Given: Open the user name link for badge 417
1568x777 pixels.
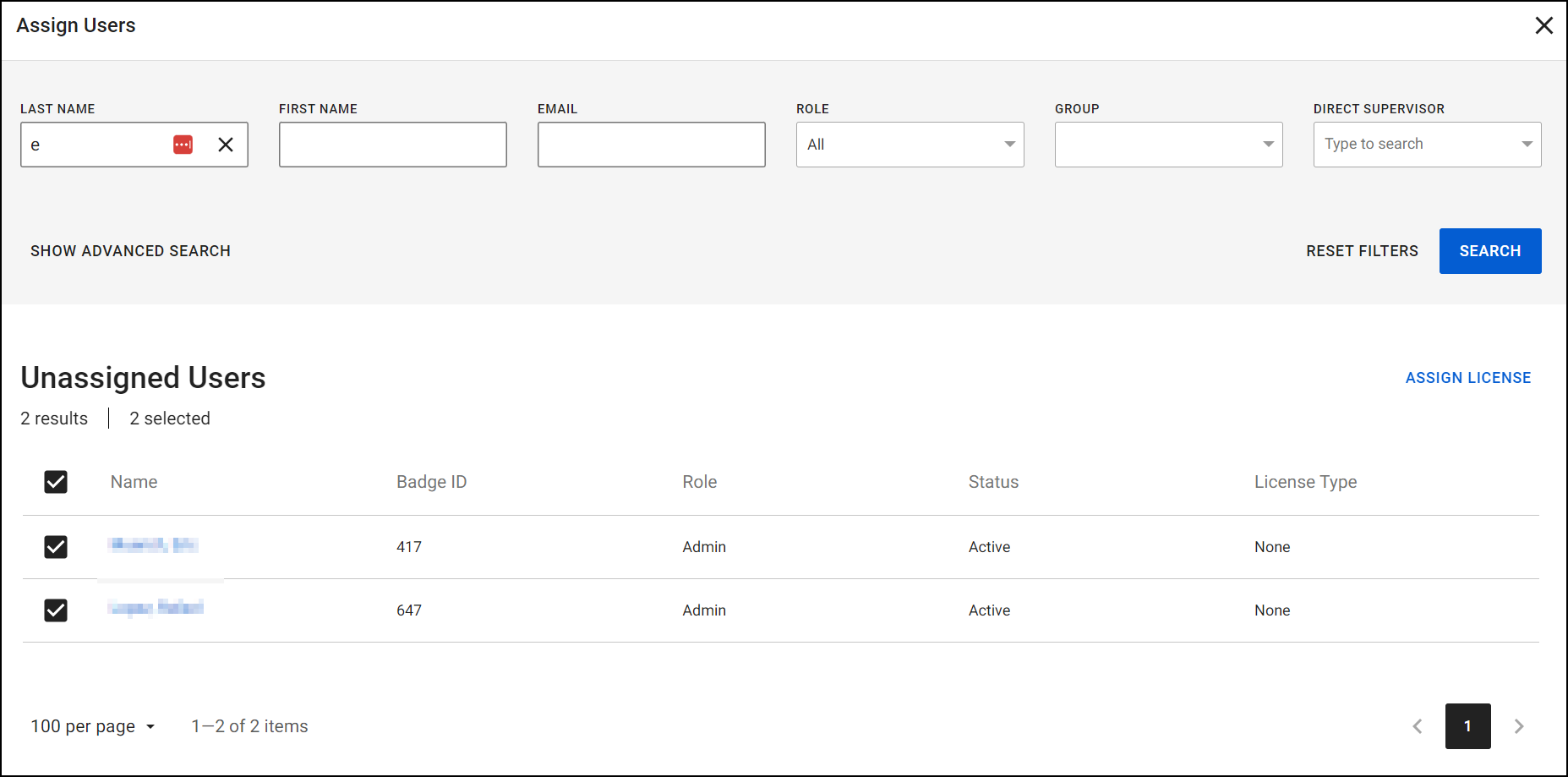Looking at the screenshot, I should pyautogui.click(x=153, y=545).
